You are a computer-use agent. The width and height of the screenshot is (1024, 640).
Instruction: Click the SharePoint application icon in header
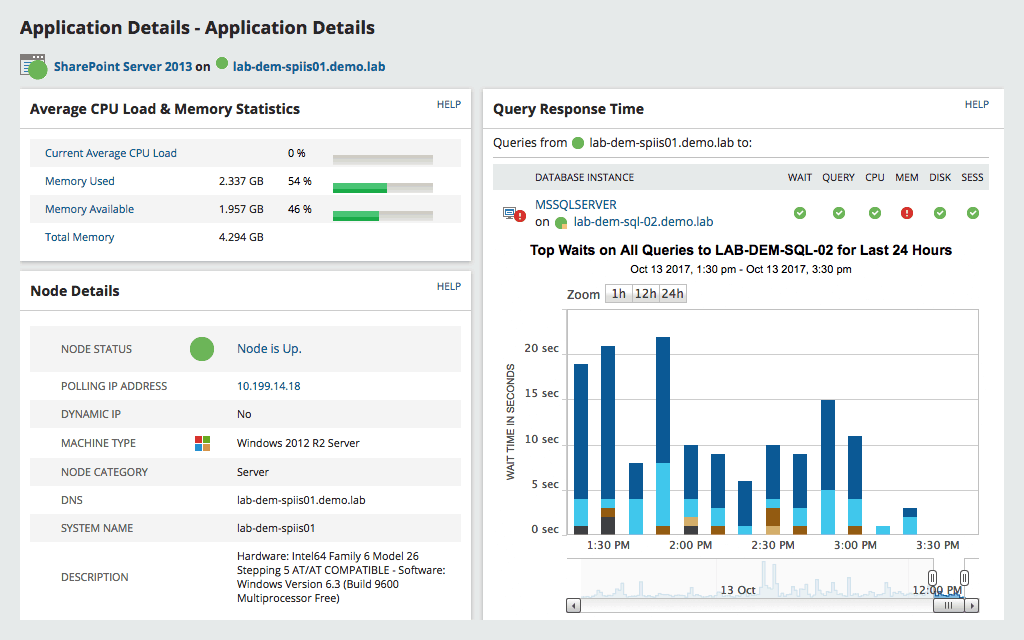pos(33,67)
